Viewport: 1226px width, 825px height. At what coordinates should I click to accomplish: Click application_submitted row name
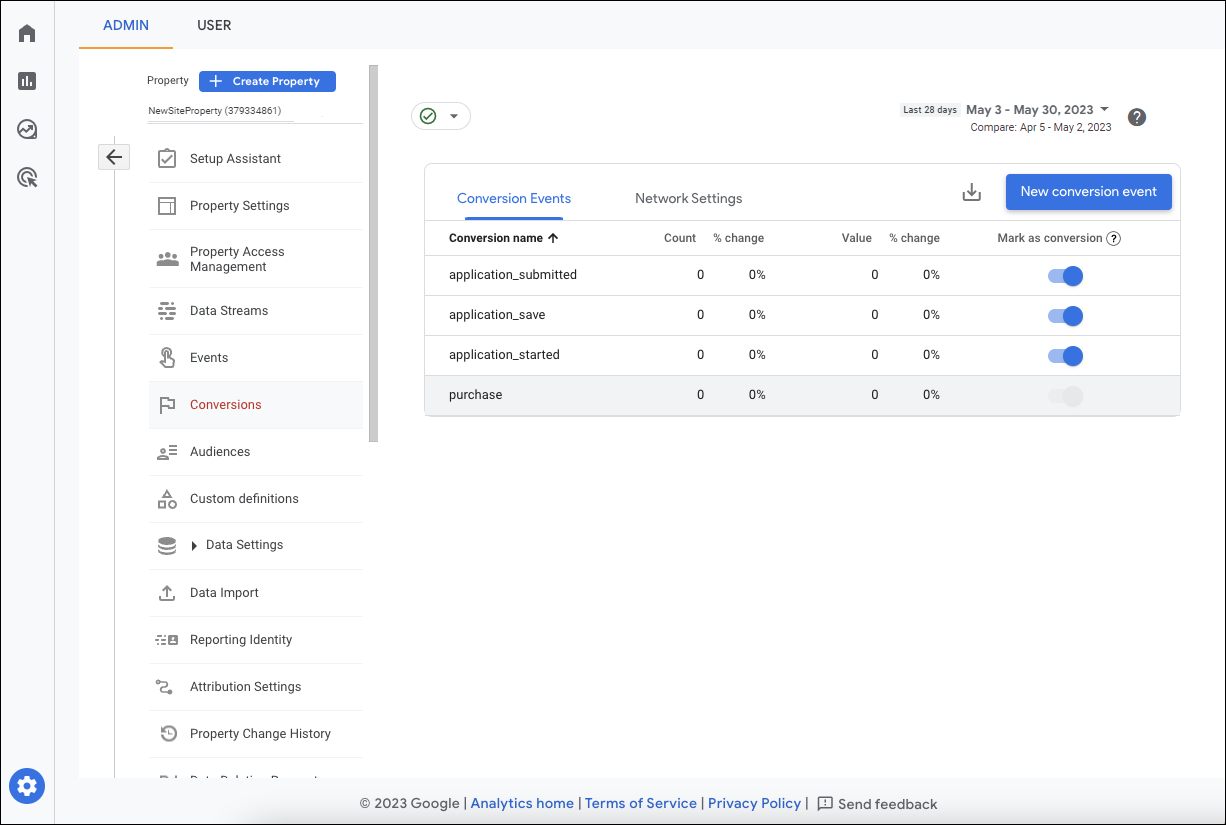coord(513,275)
